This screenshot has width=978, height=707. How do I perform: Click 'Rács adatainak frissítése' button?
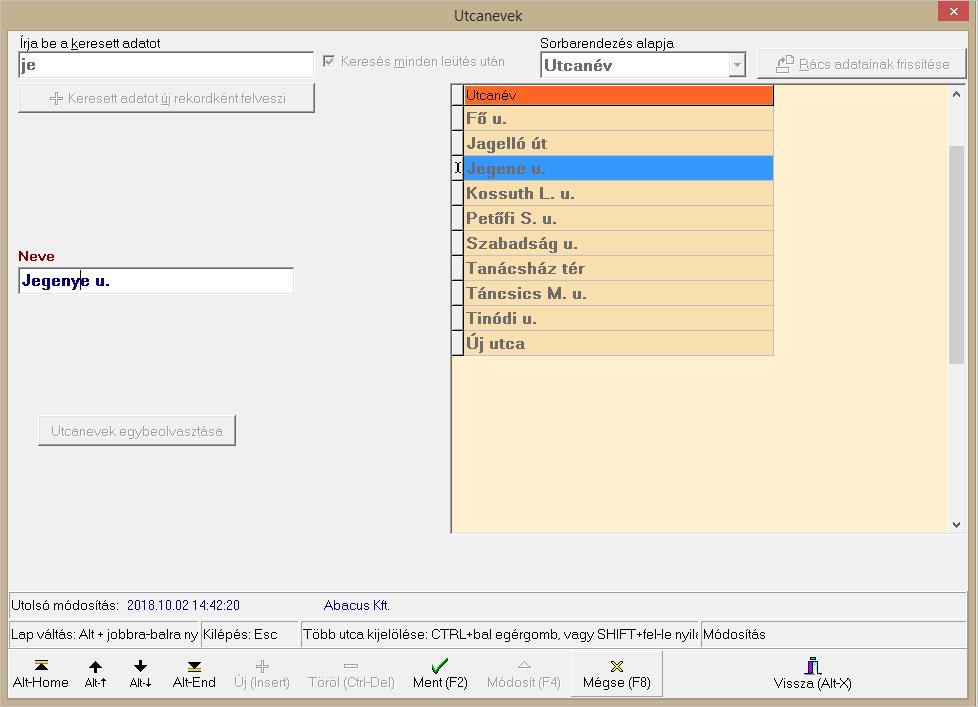coord(861,64)
